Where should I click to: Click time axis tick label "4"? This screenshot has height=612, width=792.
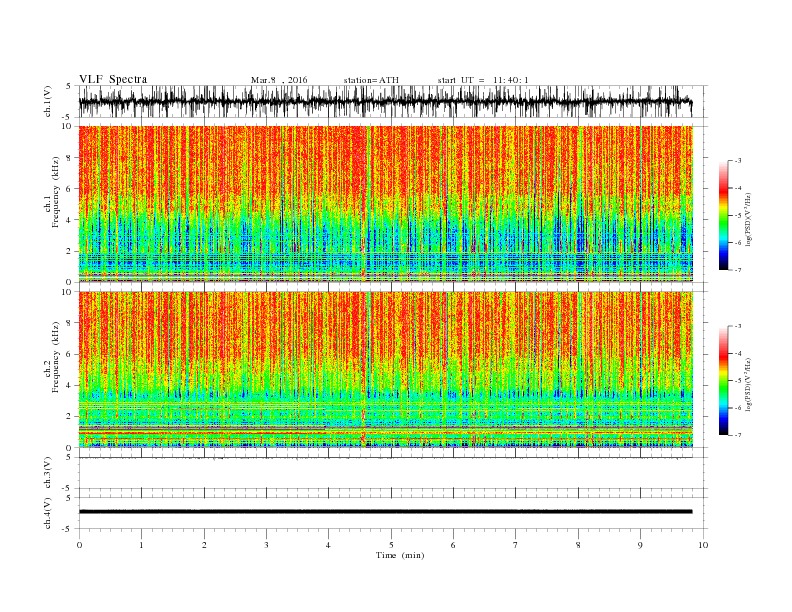[329, 545]
